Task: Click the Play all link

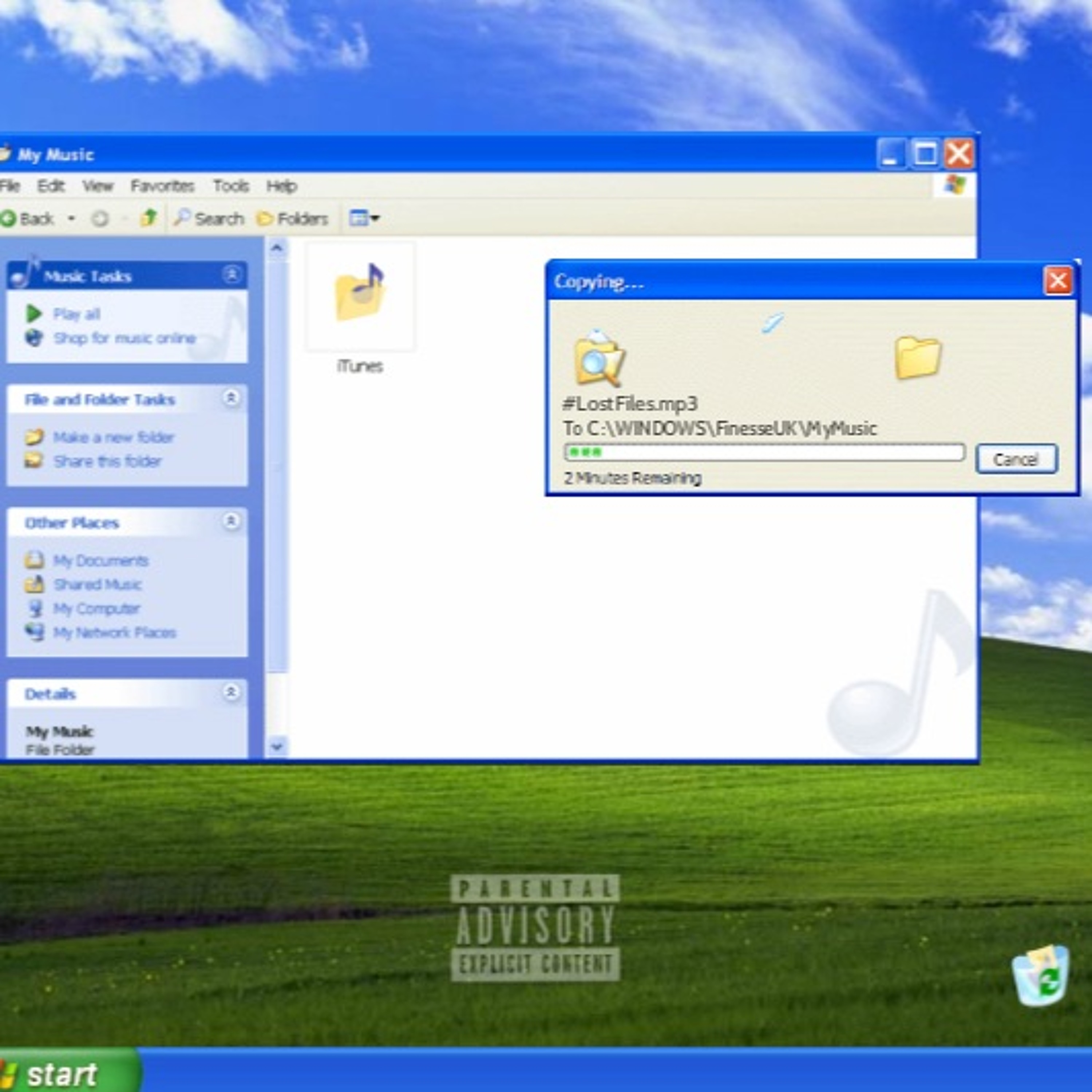Action: (77, 314)
